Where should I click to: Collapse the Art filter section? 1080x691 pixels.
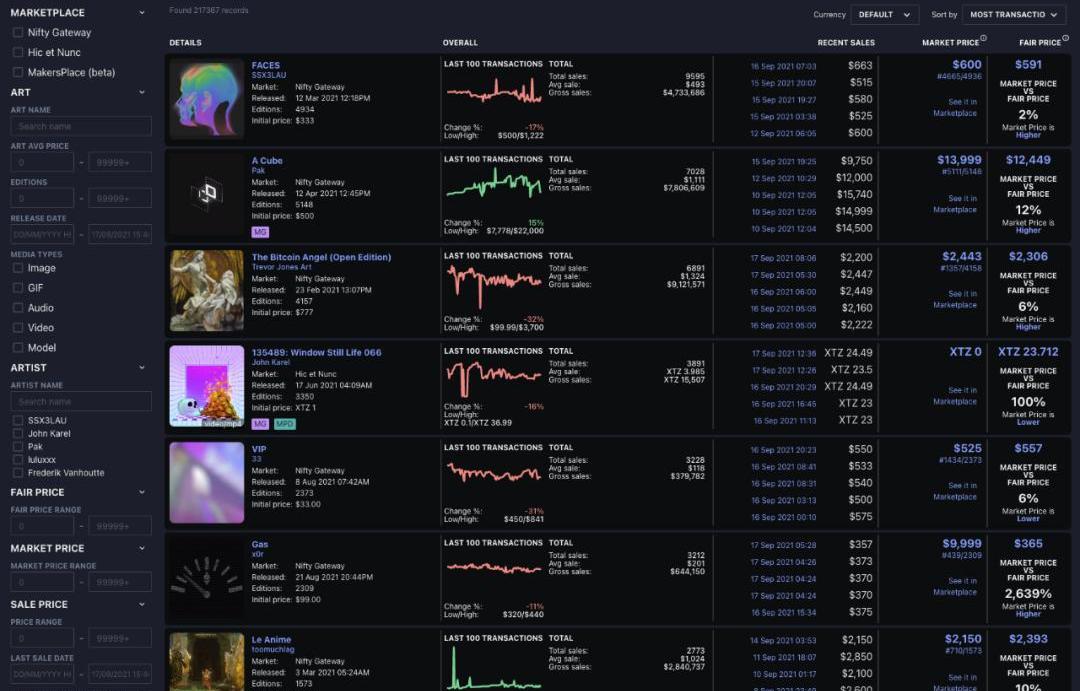(x=142, y=92)
